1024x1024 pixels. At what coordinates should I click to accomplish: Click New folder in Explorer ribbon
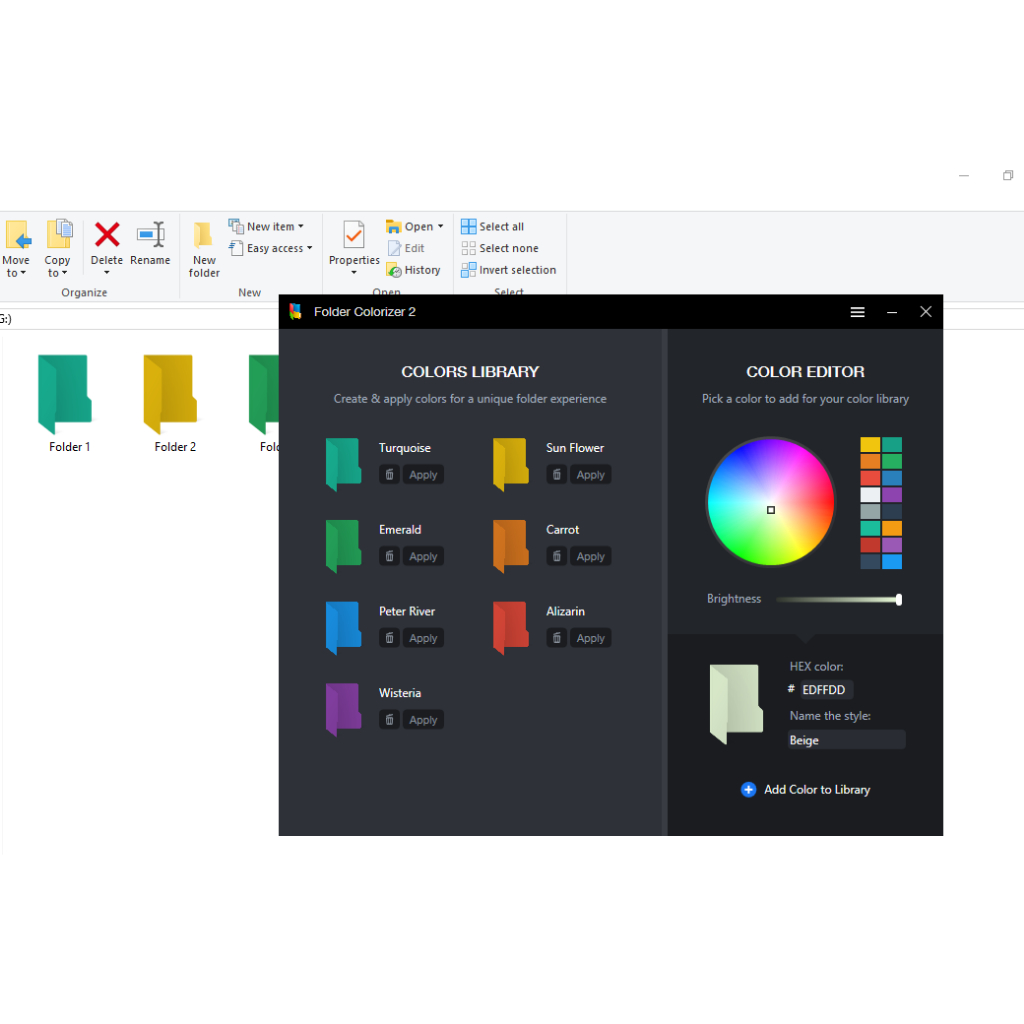204,249
